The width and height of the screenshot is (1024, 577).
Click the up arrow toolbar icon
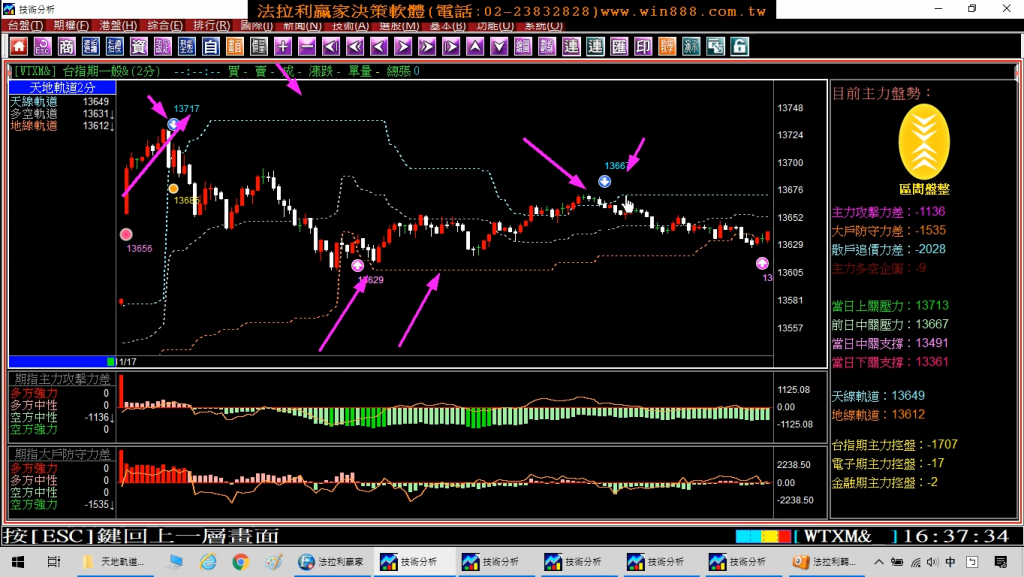click(x=475, y=46)
